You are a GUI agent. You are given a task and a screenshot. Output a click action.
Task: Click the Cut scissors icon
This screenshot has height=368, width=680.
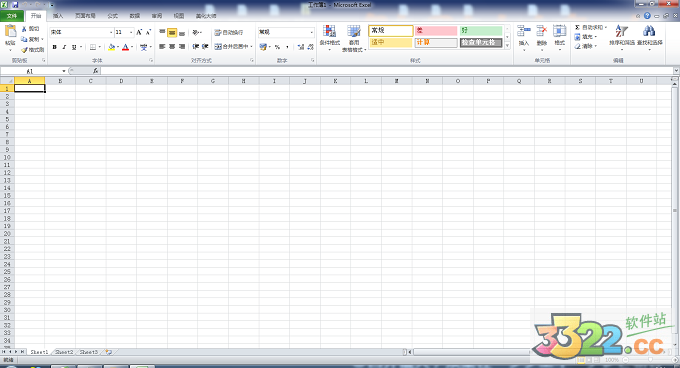tap(24, 29)
